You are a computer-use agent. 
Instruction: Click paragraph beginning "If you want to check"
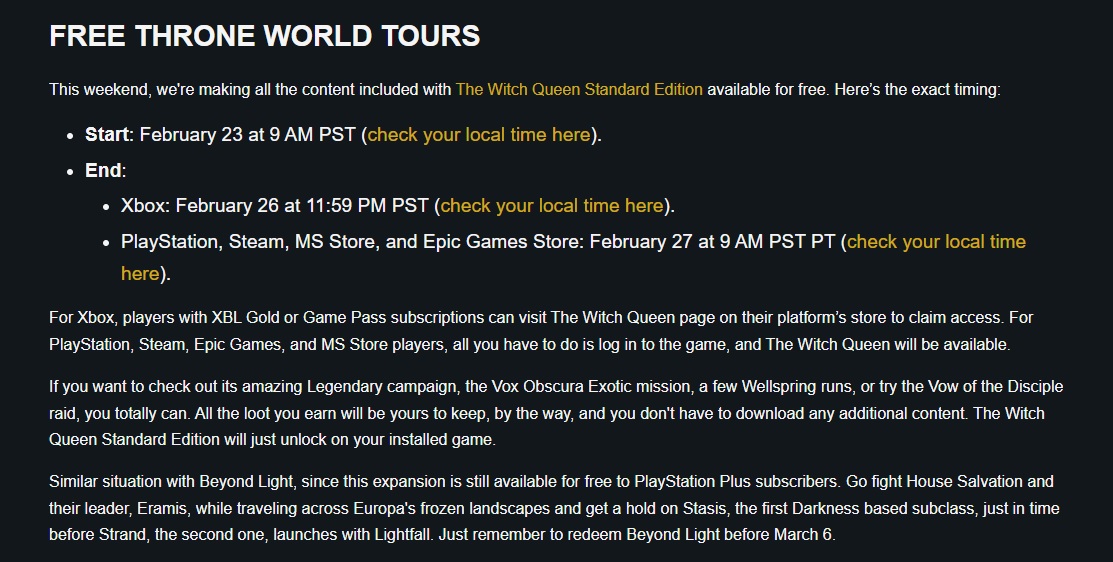556,413
